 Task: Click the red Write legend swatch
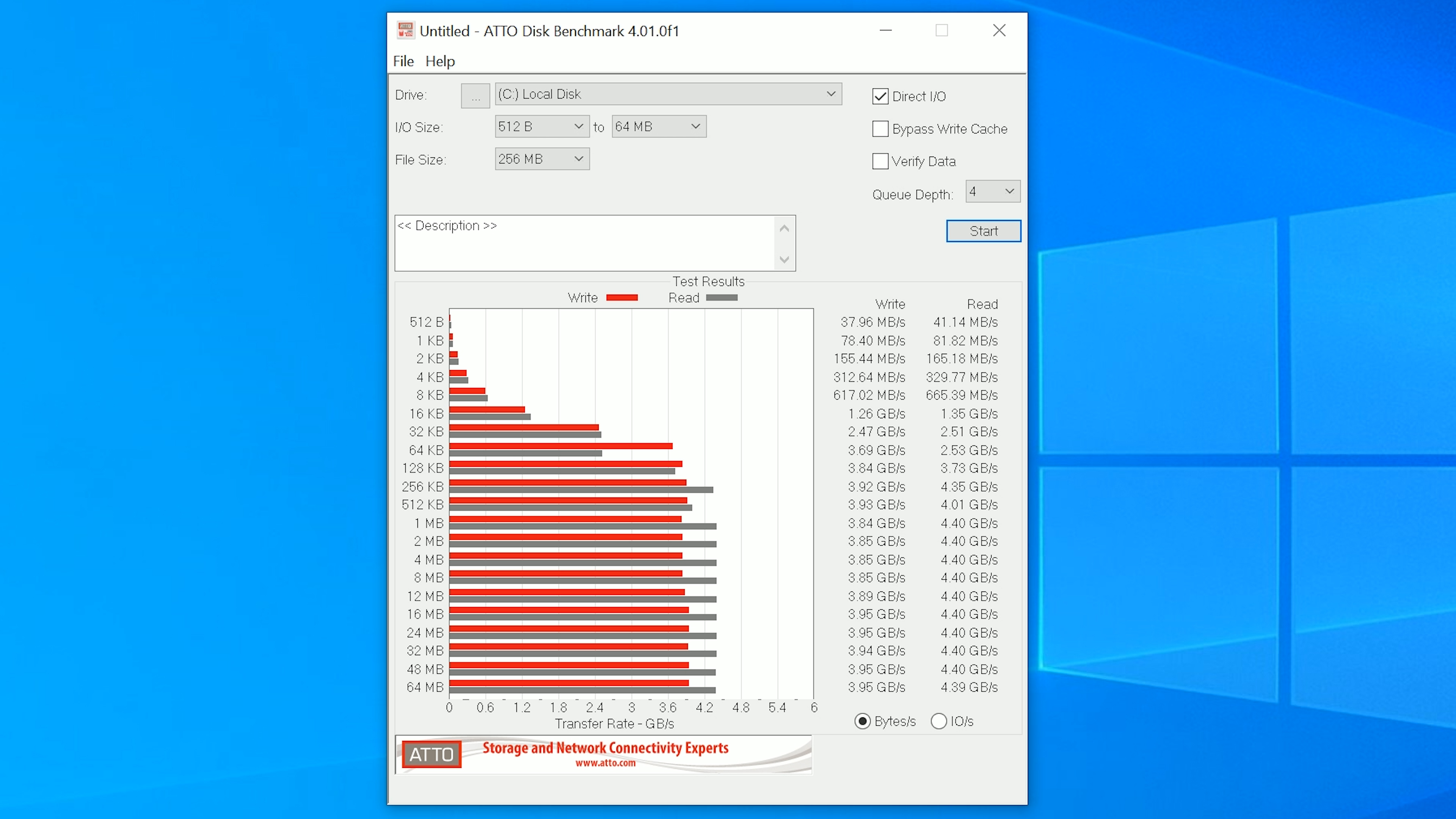tap(622, 298)
